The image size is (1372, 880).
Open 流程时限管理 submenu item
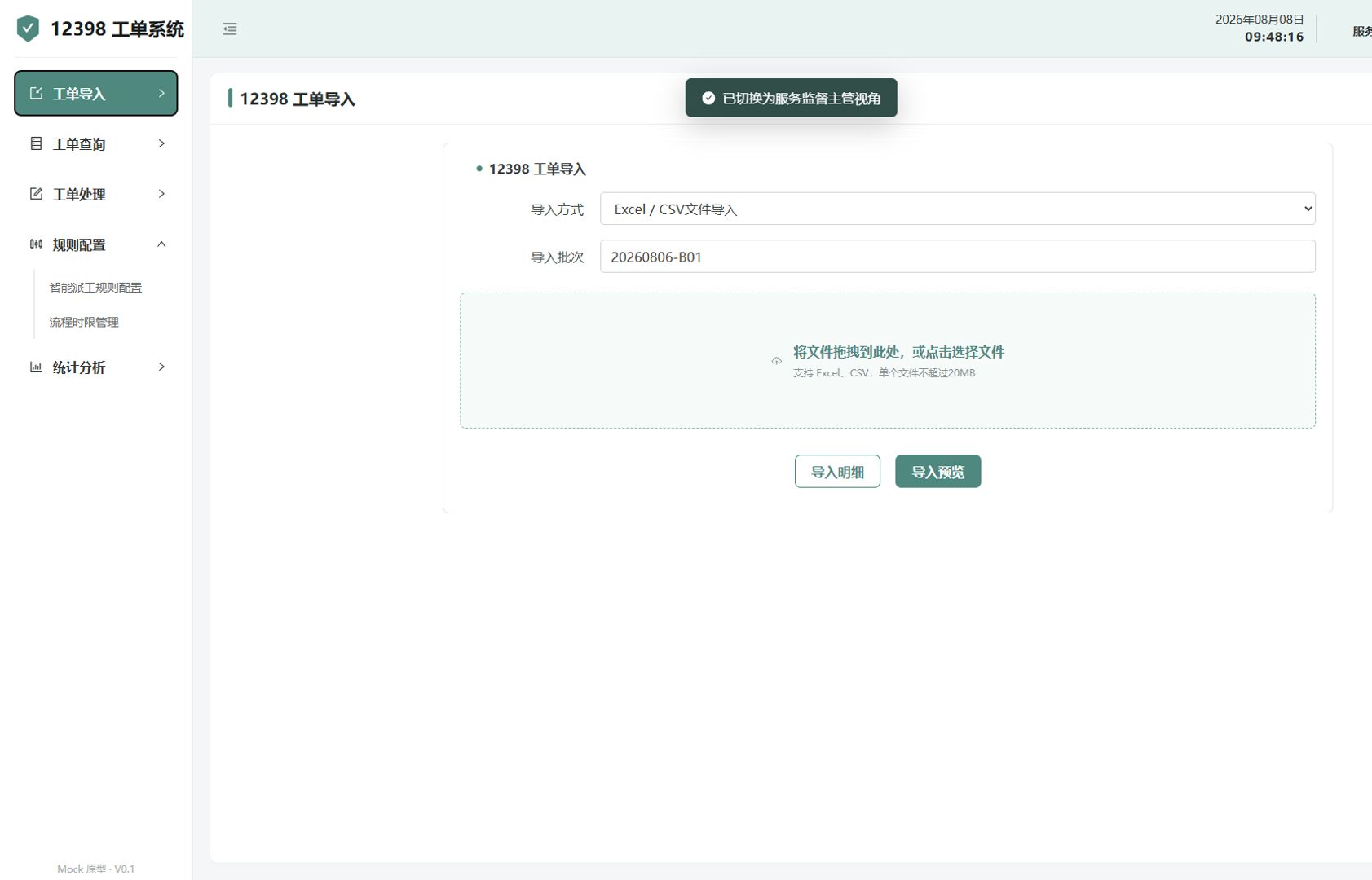(84, 323)
